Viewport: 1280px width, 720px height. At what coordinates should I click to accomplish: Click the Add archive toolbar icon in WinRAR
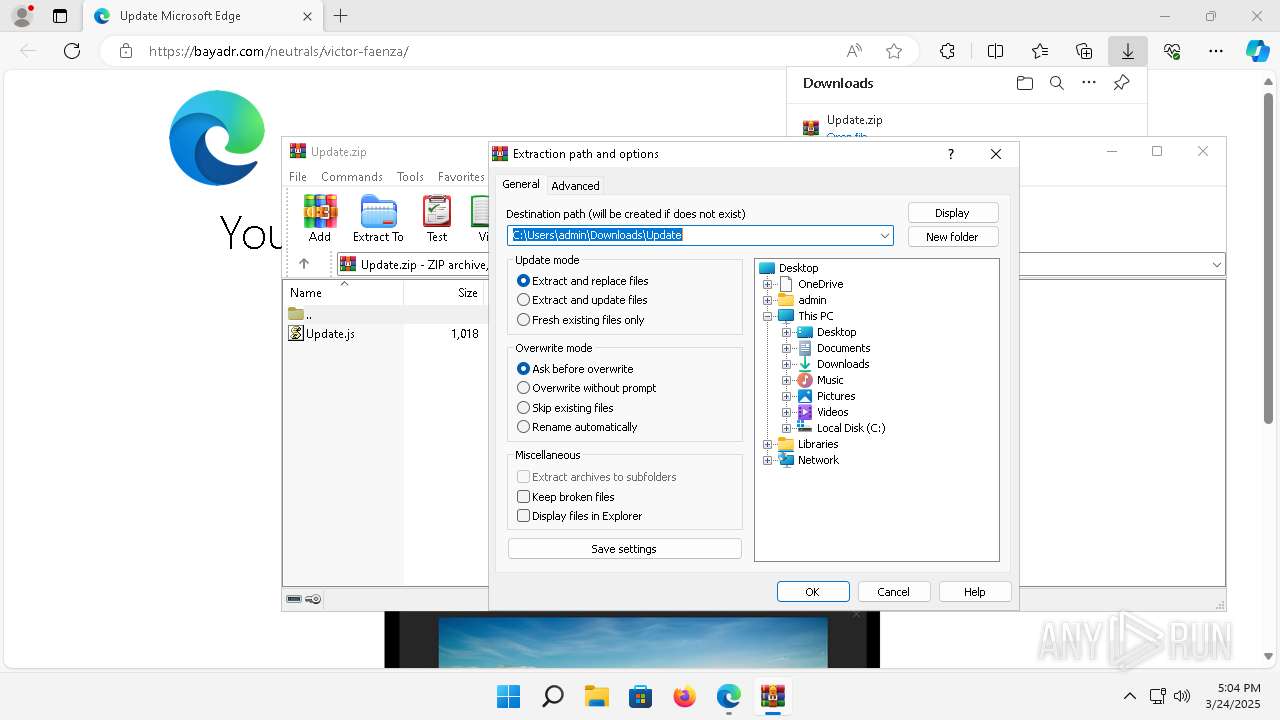[x=320, y=218]
